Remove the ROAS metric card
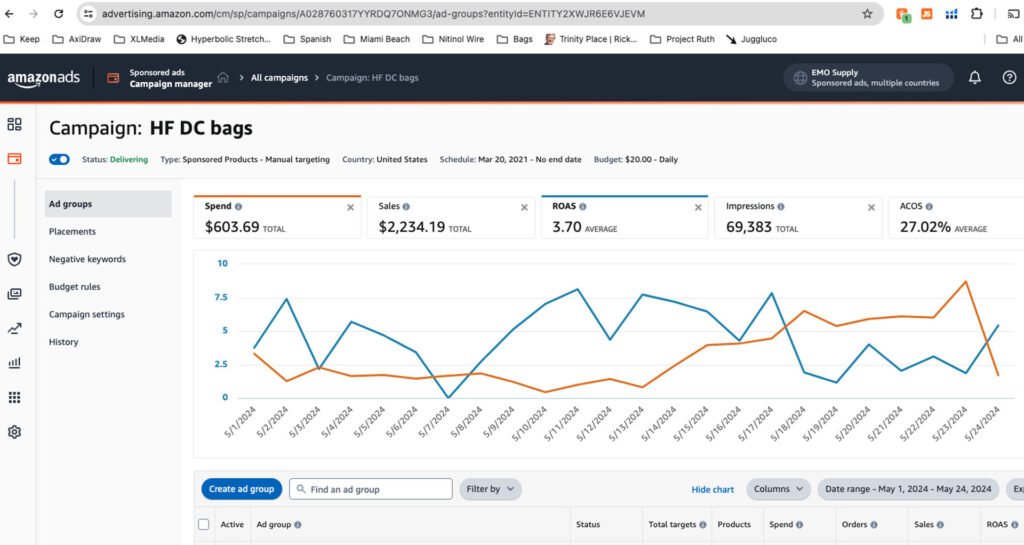The height and width of the screenshot is (545, 1024). pos(698,208)
